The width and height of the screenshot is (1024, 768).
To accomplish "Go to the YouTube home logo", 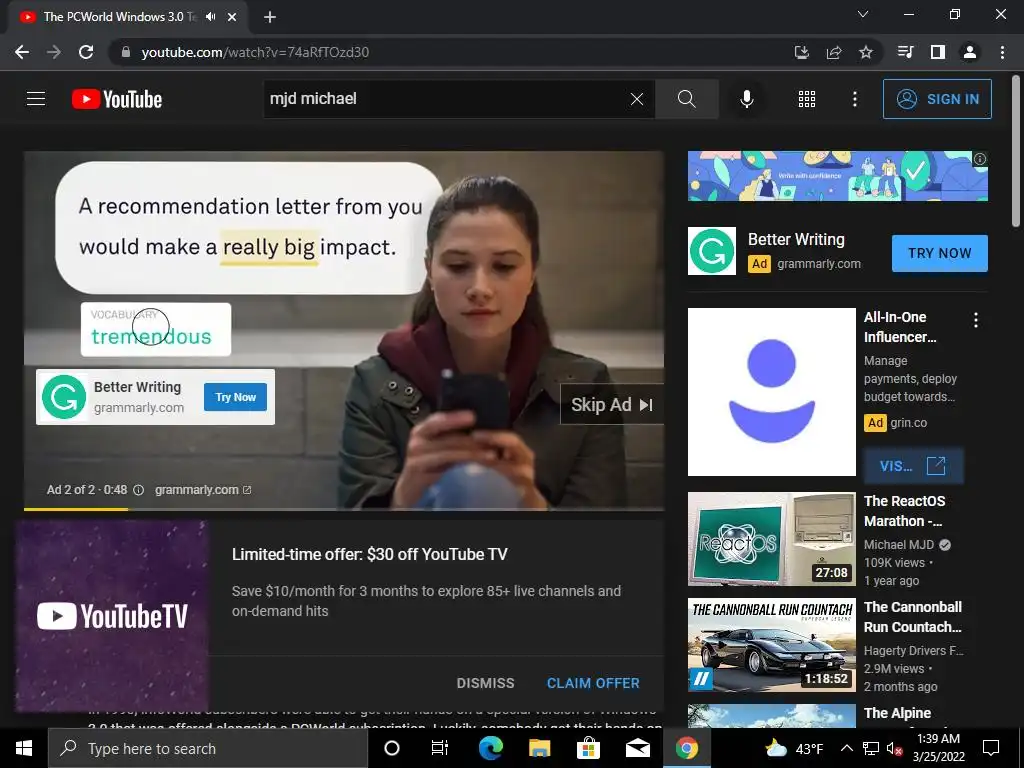I will point(117,99).
